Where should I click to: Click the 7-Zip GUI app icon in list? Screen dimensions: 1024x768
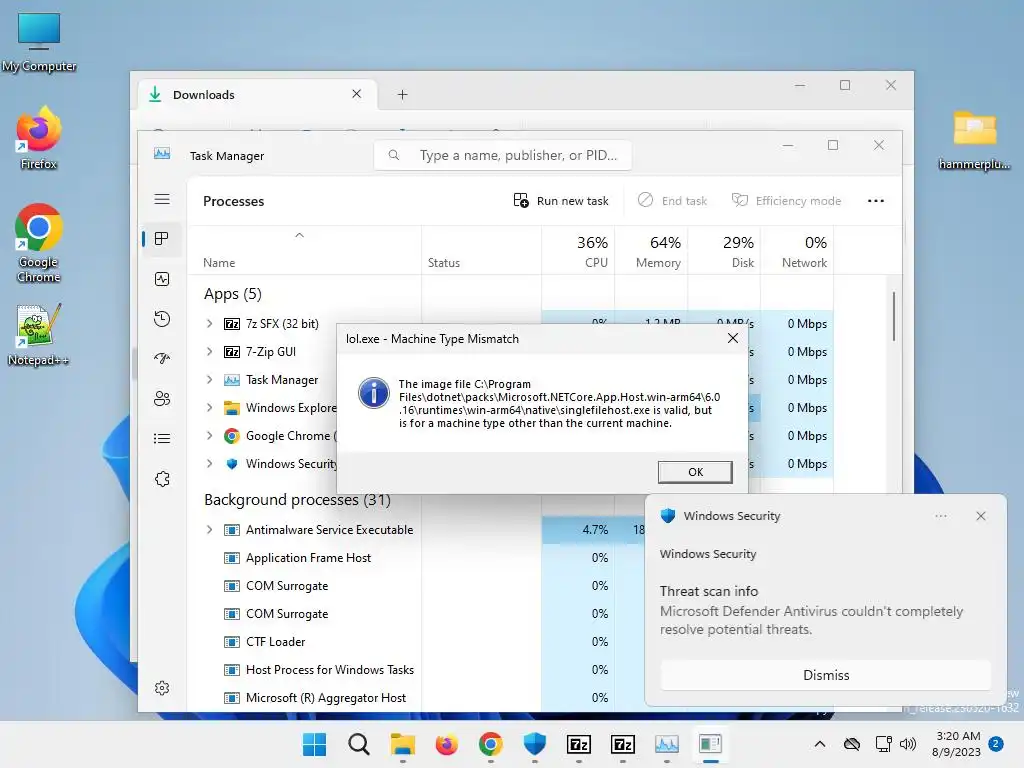point(232,352)
